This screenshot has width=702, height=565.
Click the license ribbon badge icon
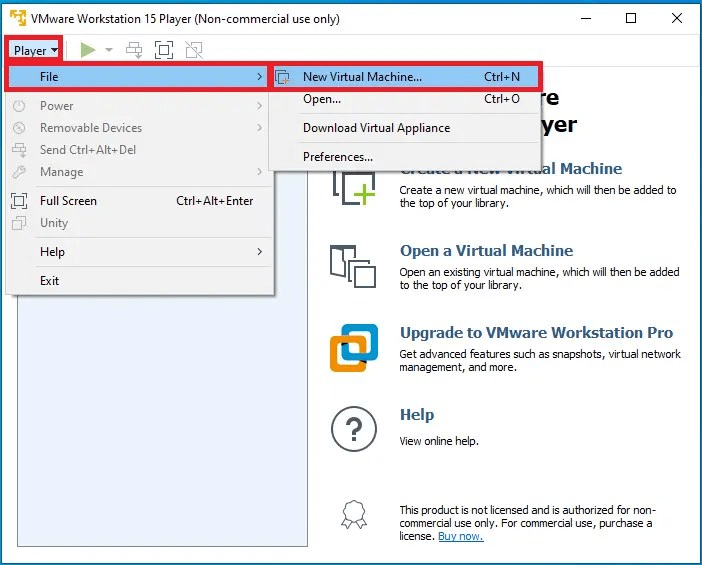[x=354, y=515]
